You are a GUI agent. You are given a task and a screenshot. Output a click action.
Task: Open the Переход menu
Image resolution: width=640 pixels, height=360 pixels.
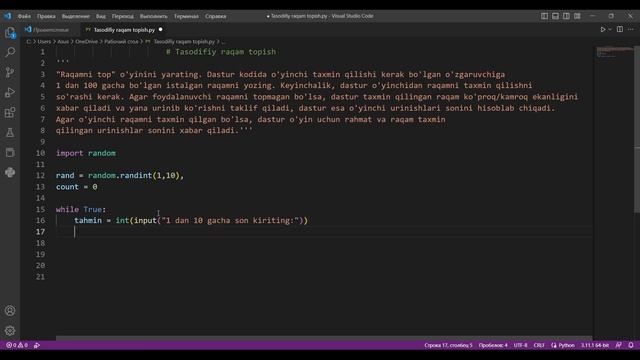(x=123, y=16)
